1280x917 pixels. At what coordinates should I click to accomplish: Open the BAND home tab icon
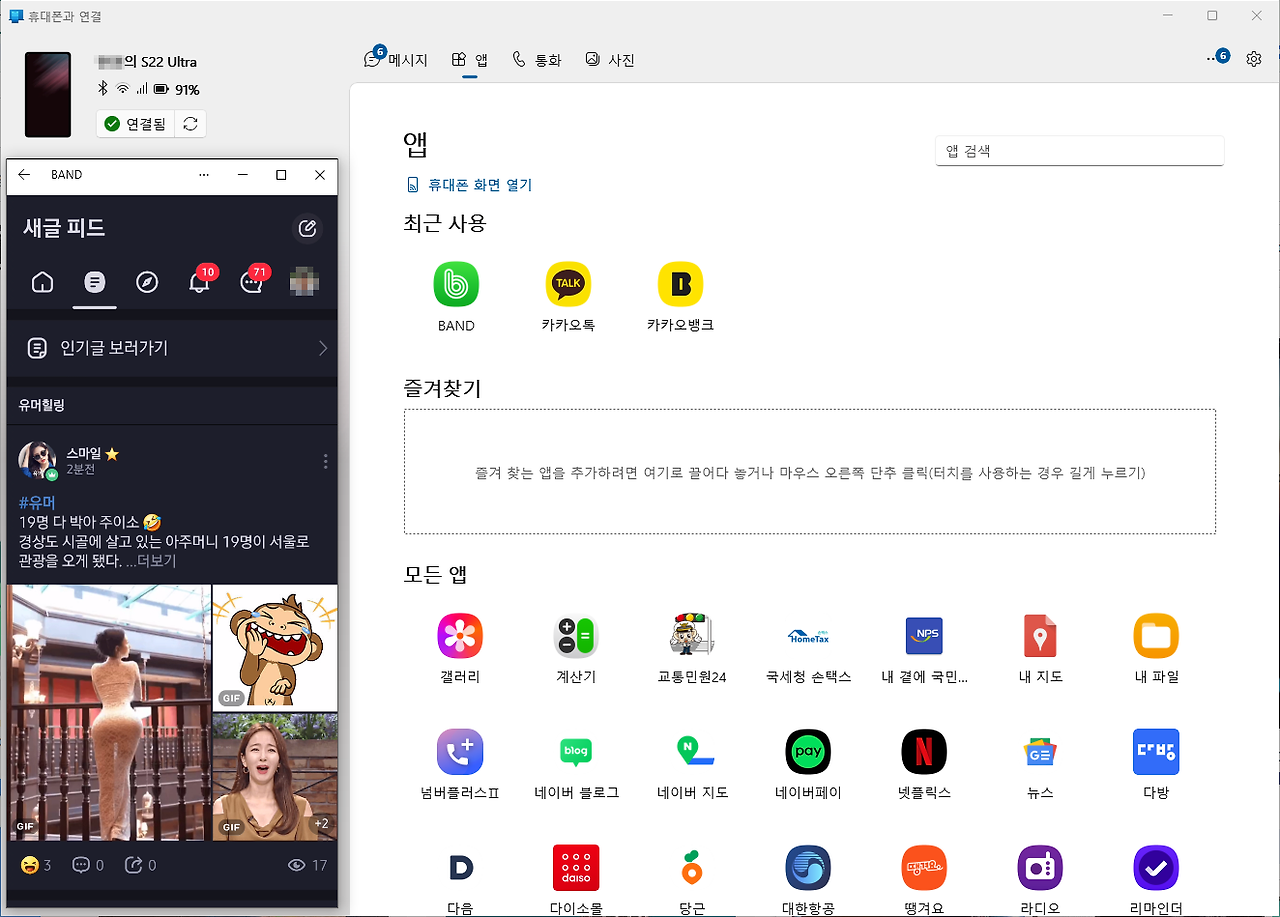pyautogui.click(x=42, y=283)
